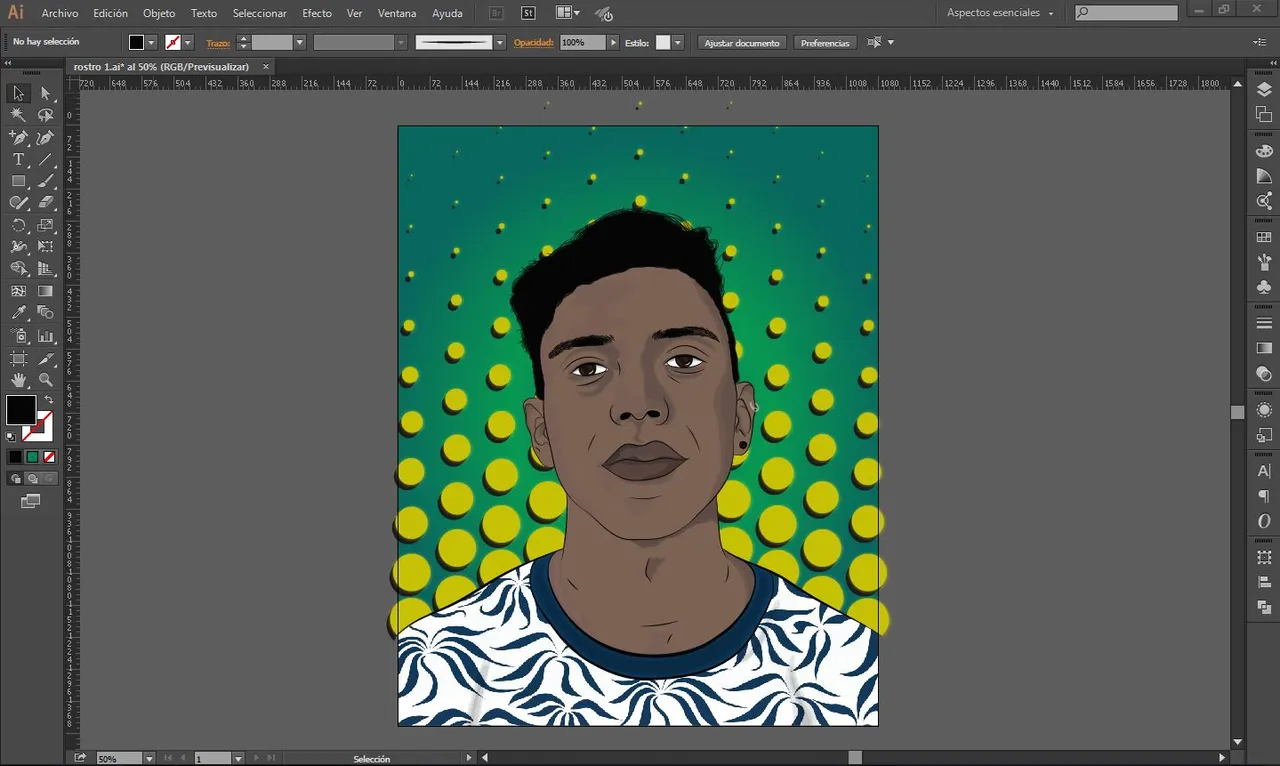Open the Transparency panel icon
Screen dimensions: 1280x766
point(1264,374)
